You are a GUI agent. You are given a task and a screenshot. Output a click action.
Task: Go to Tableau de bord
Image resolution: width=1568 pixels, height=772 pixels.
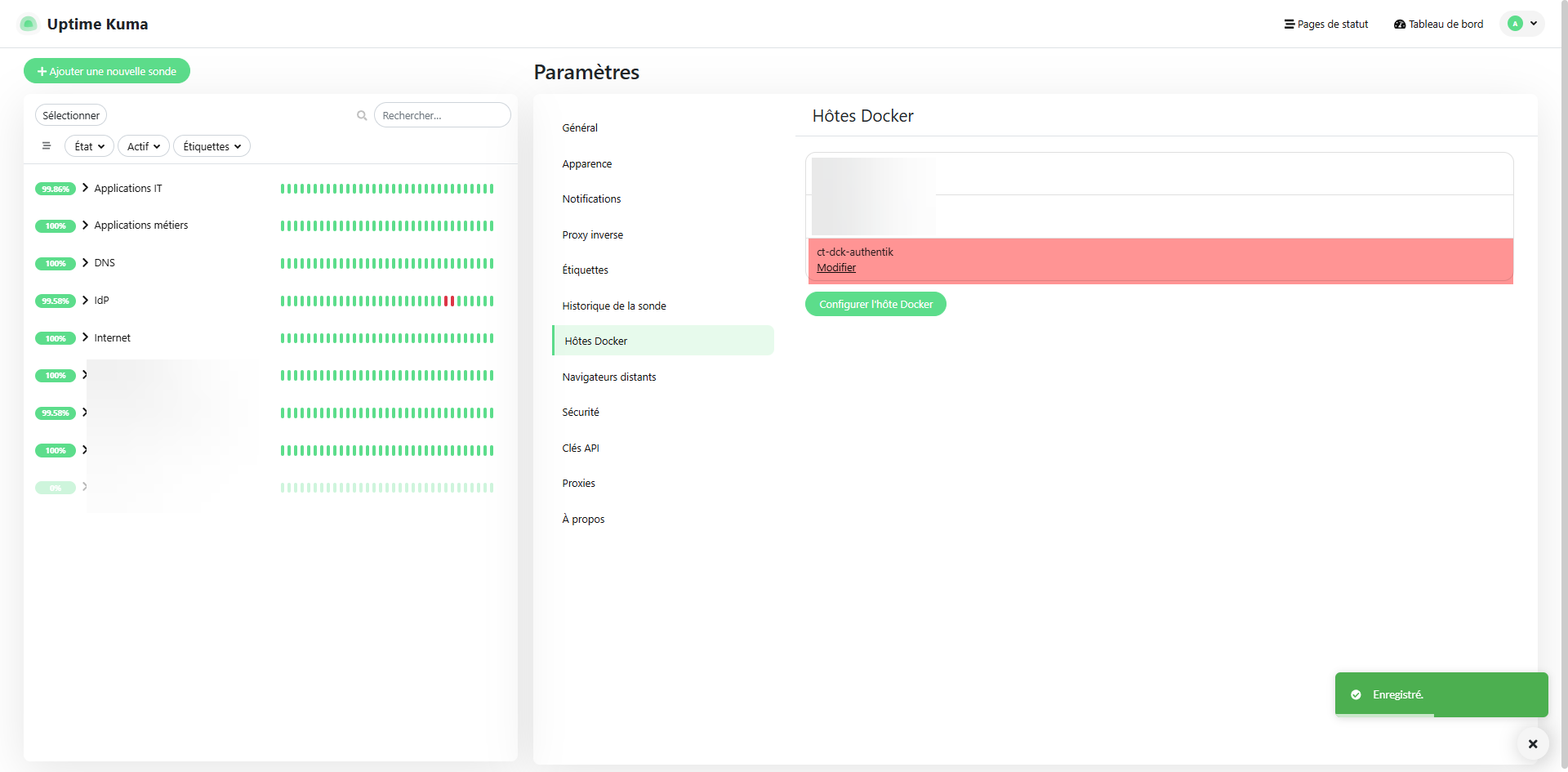click(x=1438, y=24)
